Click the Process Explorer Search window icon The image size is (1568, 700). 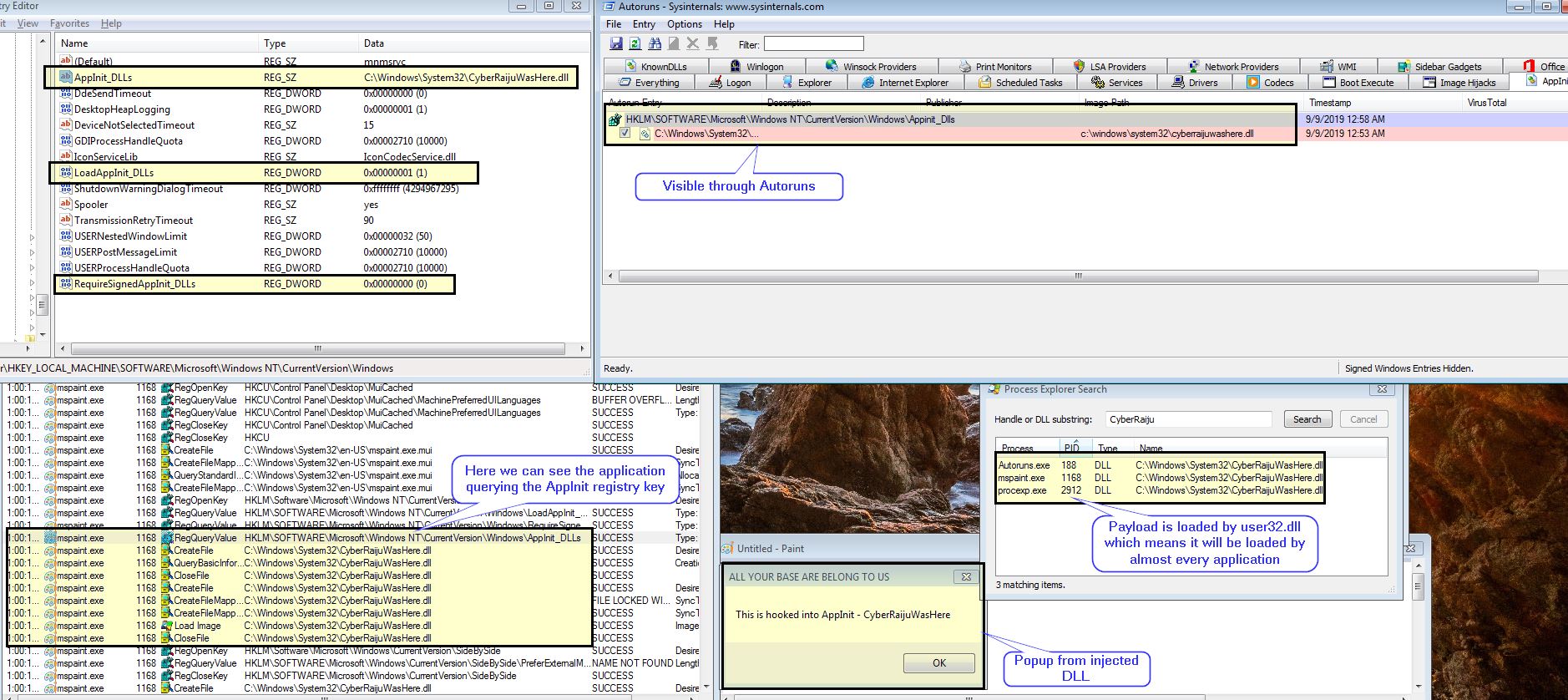click(994, 389)
